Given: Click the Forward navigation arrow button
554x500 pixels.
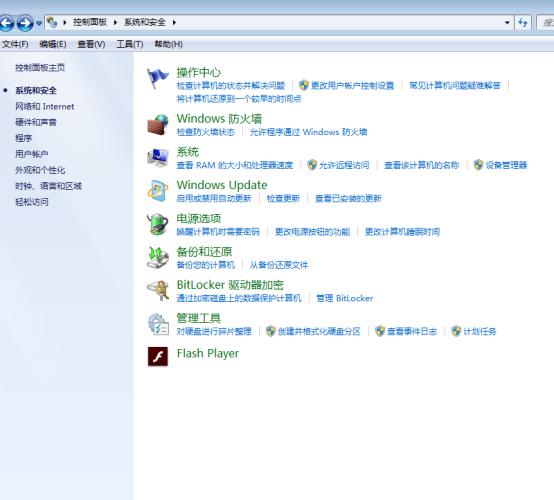Looking at the screenshot, I should 25,23.
